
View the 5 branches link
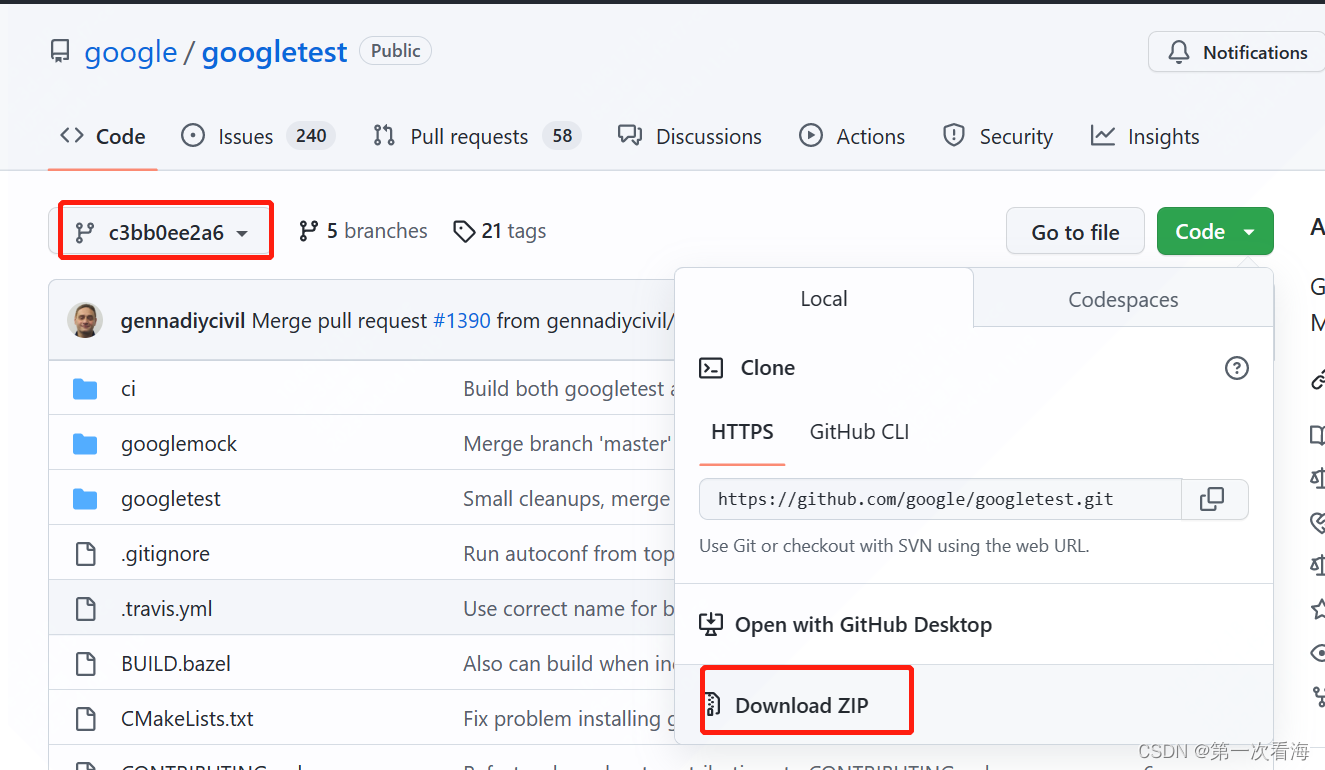coord(363,231)
